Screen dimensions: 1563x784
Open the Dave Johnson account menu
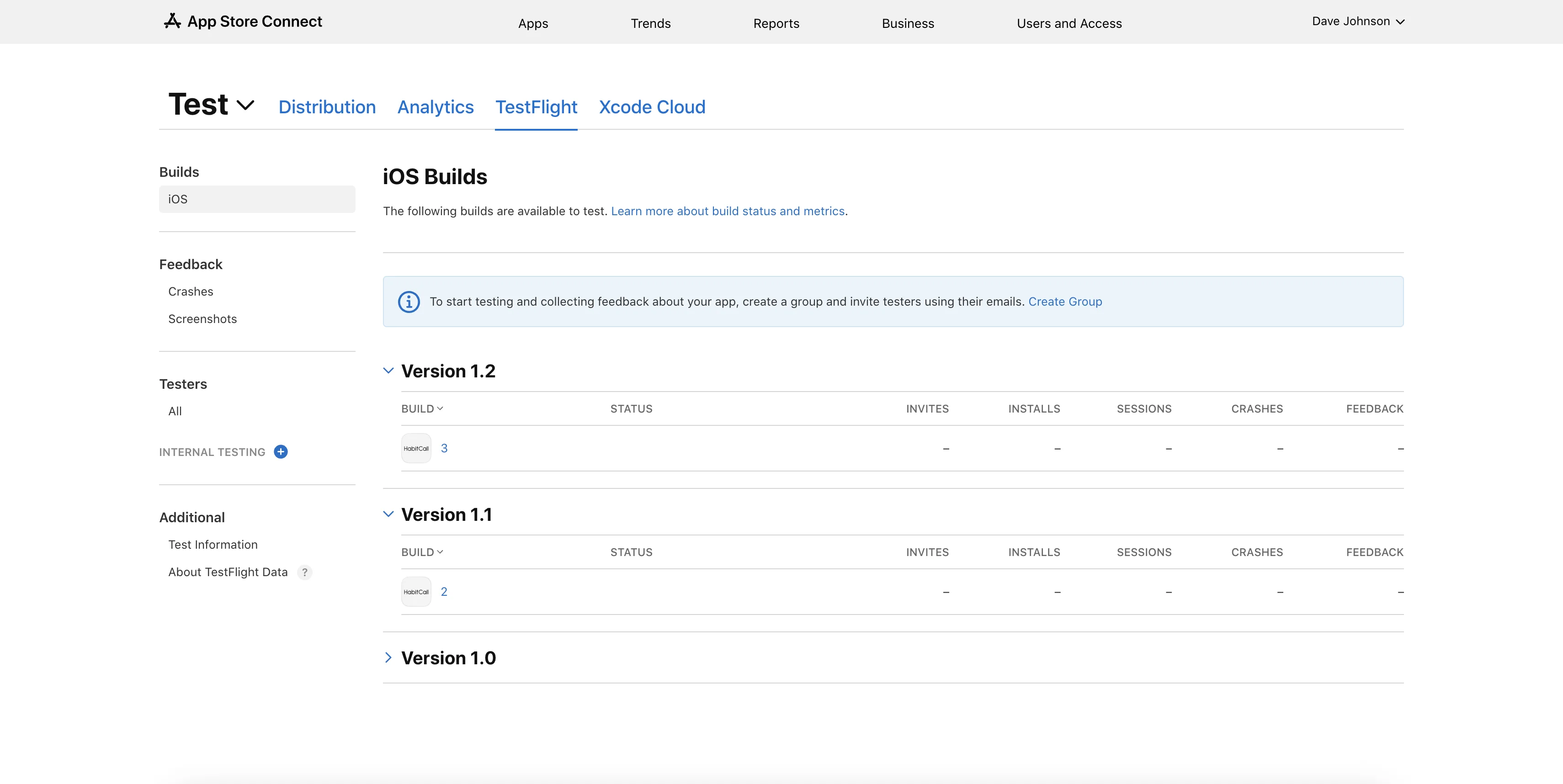(x=1358, y=21)
